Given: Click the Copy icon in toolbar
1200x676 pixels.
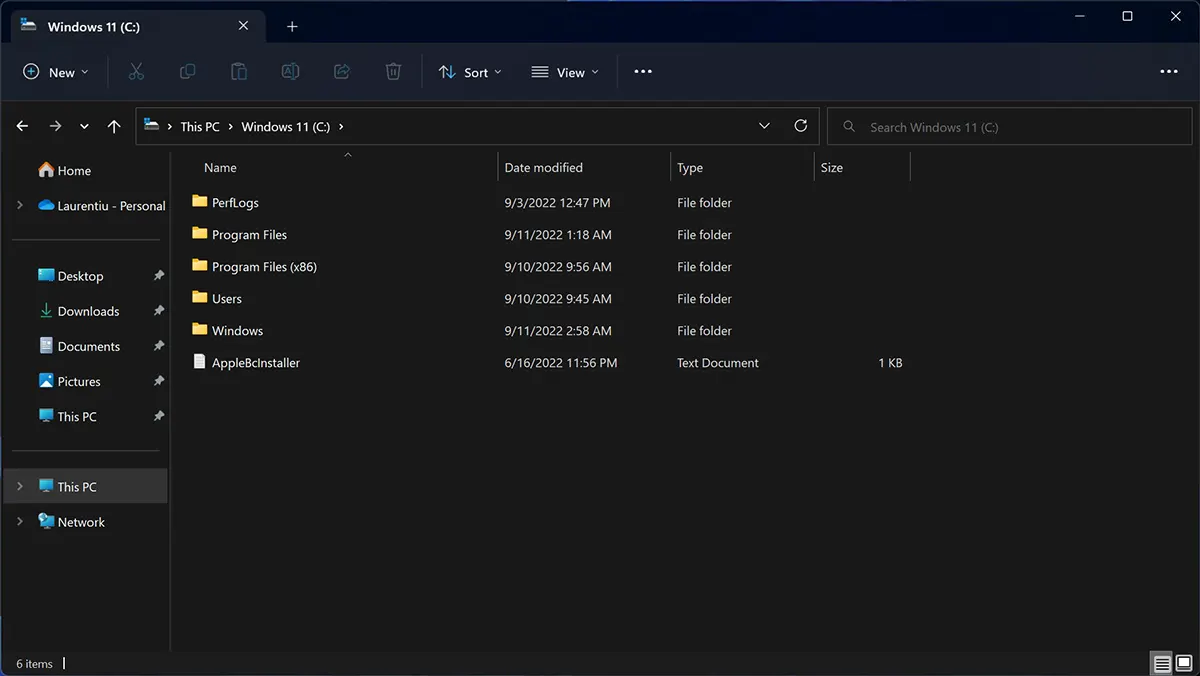Looking at the screenshot, I should tap(187, 72).
